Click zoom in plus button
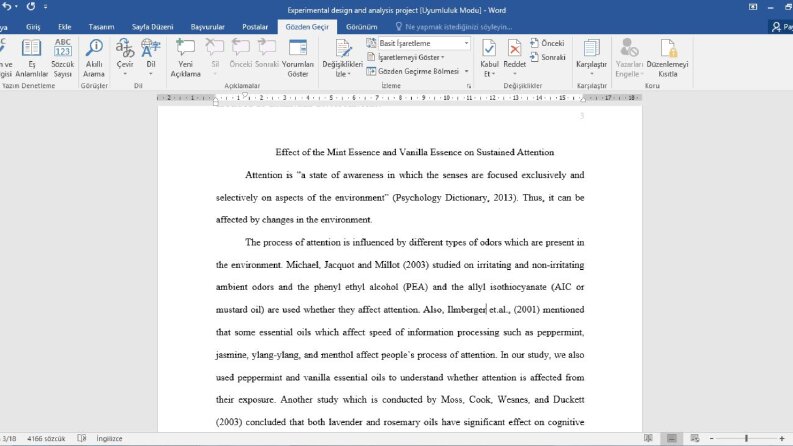793x446 pixels. pos(782,438)
